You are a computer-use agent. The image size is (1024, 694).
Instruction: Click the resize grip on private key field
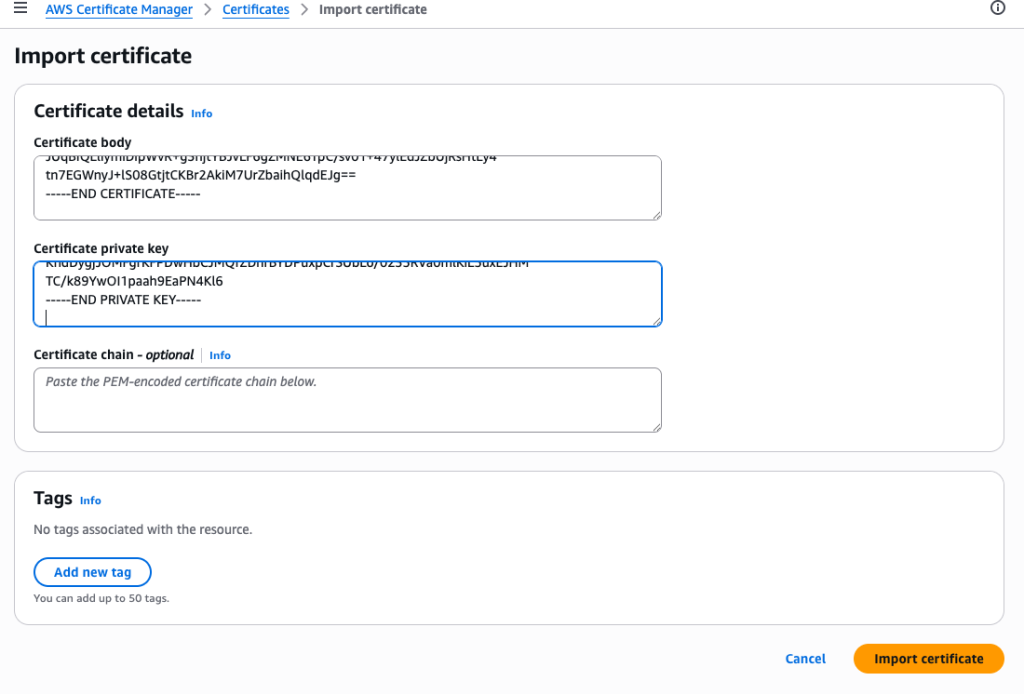656,321
